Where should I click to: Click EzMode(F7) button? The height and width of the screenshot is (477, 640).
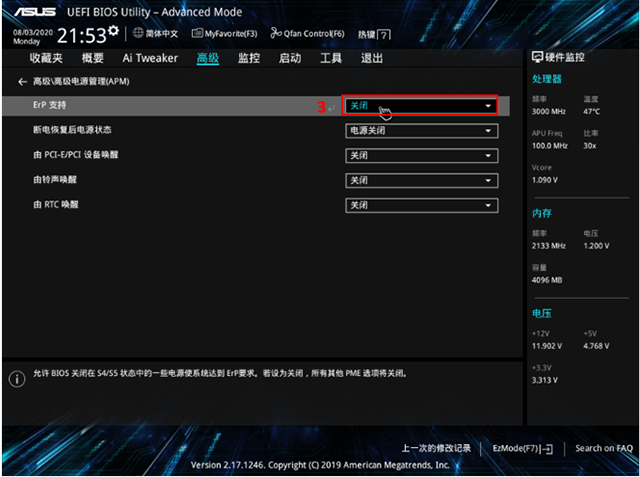pyautogui.click(x=522, y=448)
